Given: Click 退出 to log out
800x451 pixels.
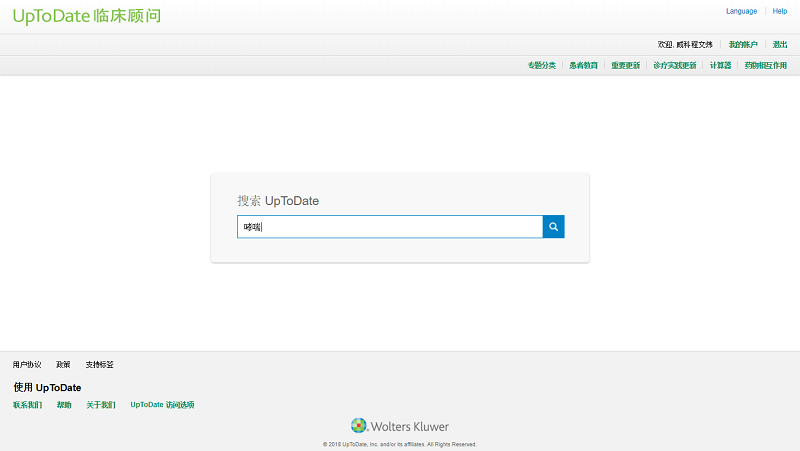Looking at the screenshot, I should [x=780, y=45].
